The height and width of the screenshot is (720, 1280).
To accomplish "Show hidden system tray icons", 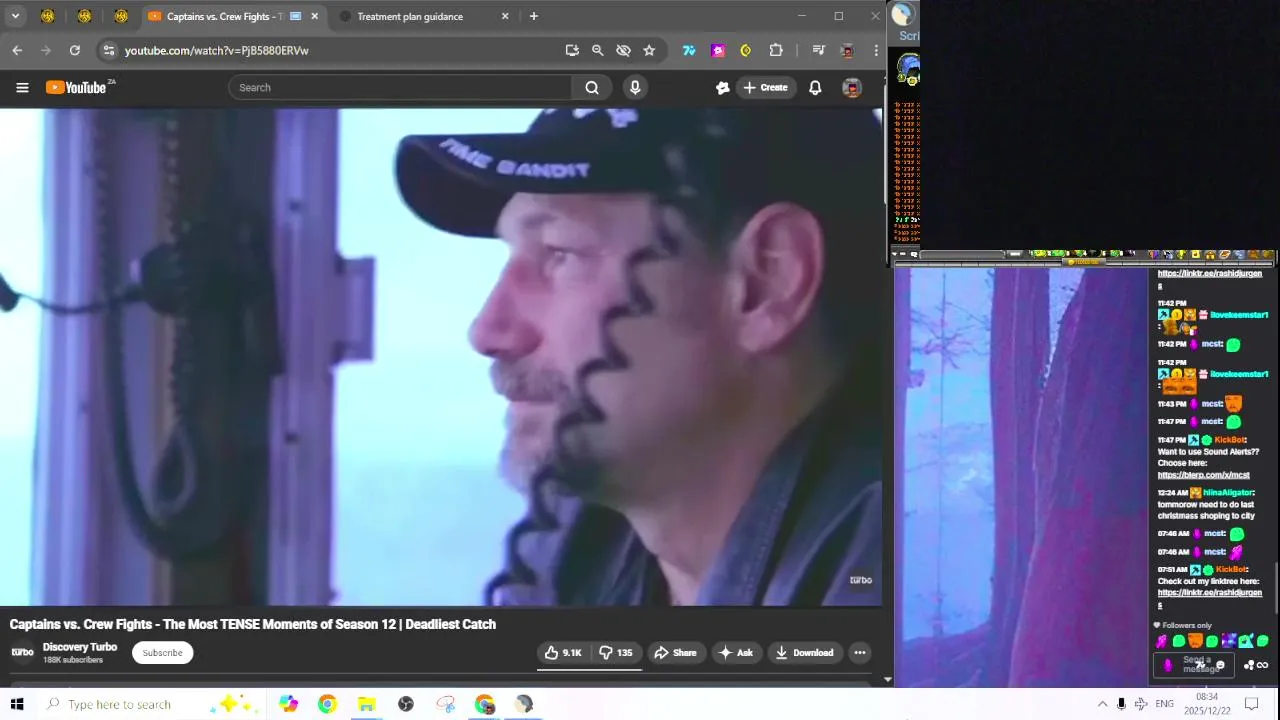I will pyautogui.click(x=1102, y=704).
